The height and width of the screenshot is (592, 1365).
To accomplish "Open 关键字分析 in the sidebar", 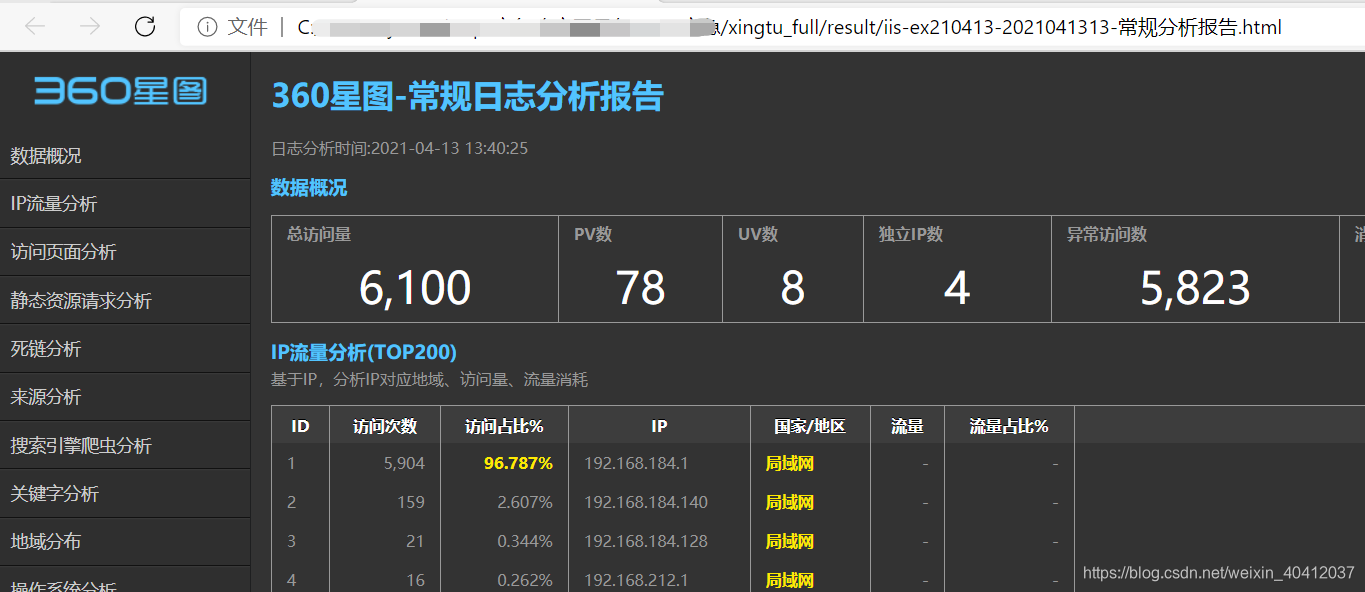I will pyautogui.click(x=125, y=494).
